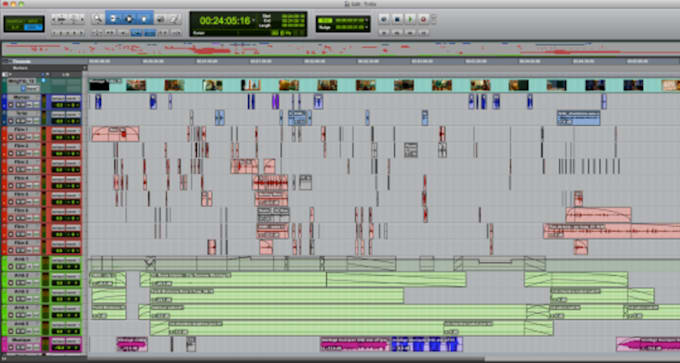Click the Amb 3 track name
Image resolution: width=680 pixels, height=363 pixels.
(x=21, y=291)
